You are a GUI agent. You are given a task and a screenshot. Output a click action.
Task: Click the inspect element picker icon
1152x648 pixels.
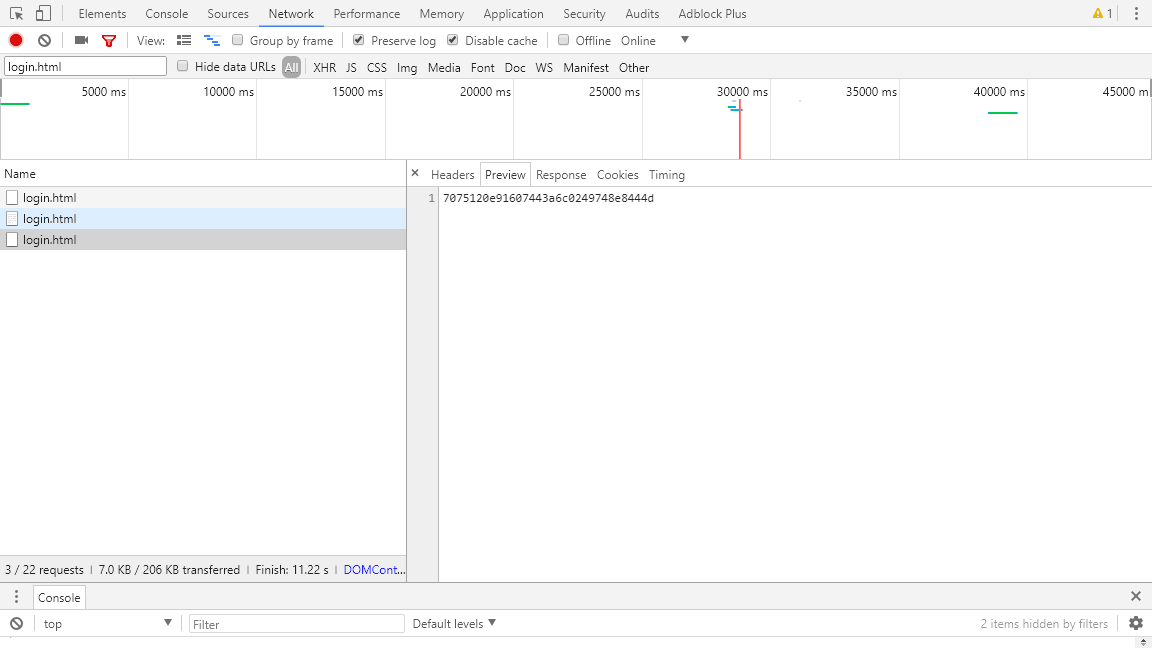[x=17, y=14]
